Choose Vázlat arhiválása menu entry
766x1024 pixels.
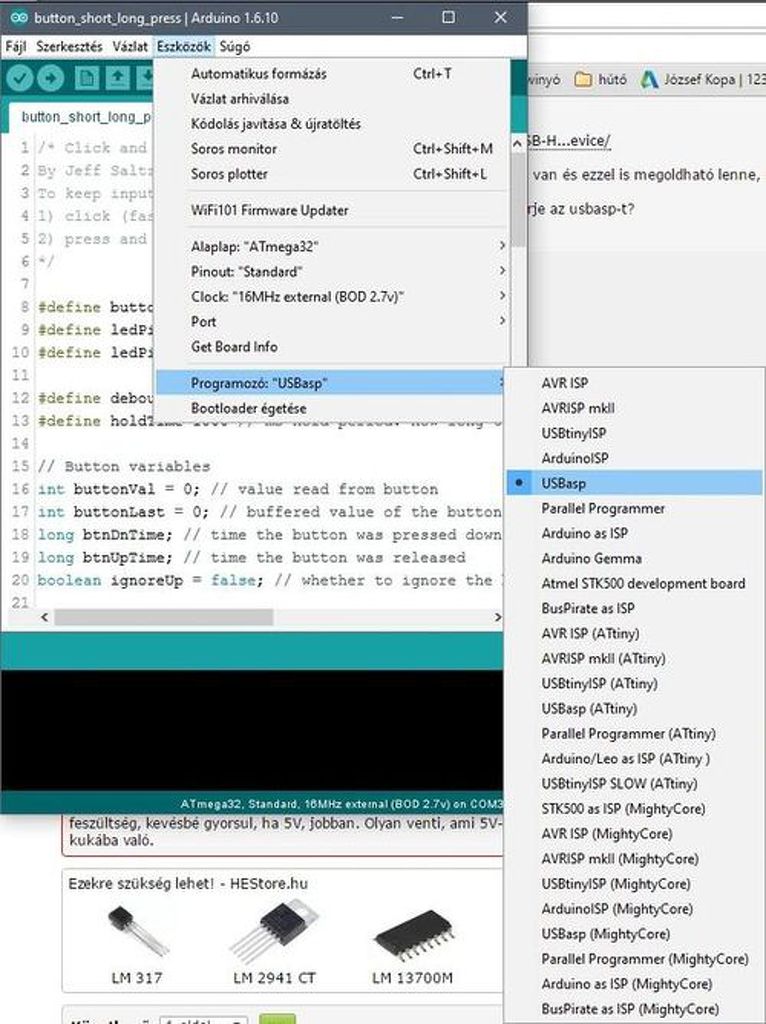coord(332,99)
